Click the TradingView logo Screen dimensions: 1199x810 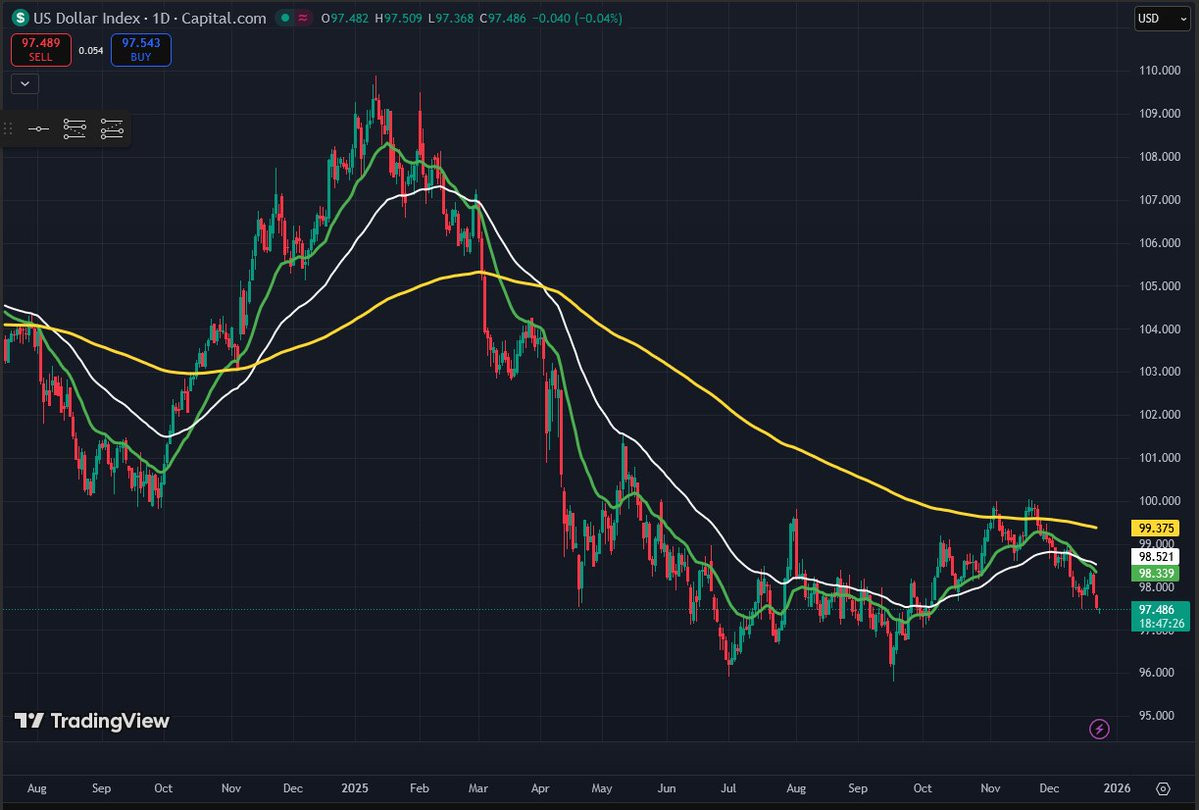[92, 721]
